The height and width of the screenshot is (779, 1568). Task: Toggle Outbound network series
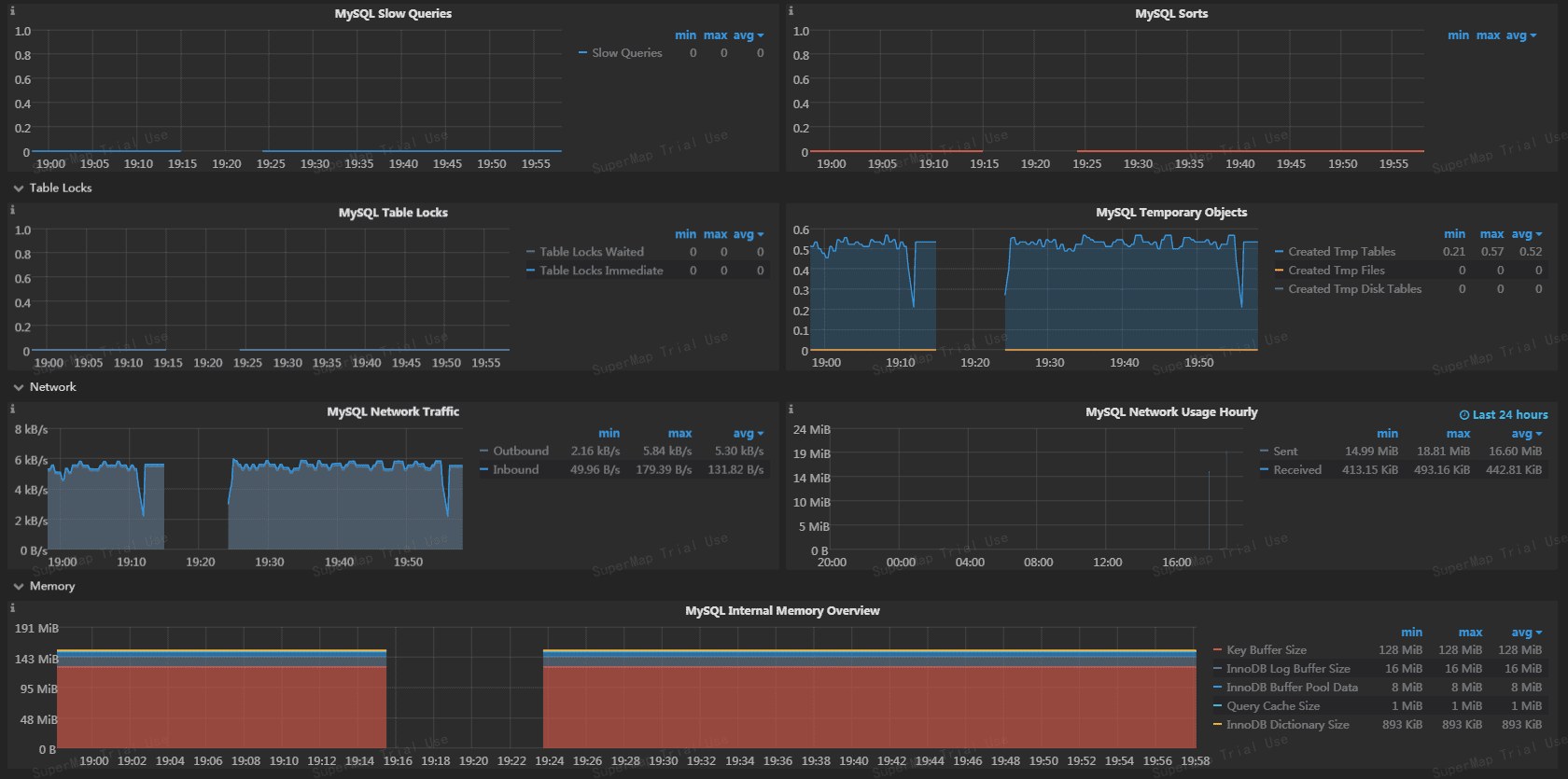[x=521, y=452]
